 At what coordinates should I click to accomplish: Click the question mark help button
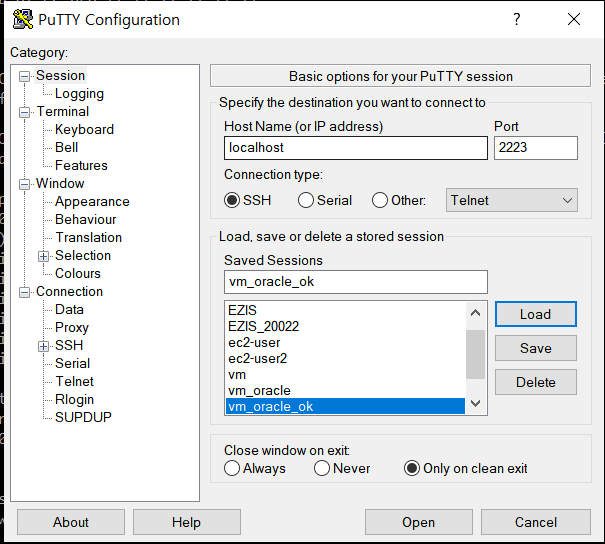517,19
